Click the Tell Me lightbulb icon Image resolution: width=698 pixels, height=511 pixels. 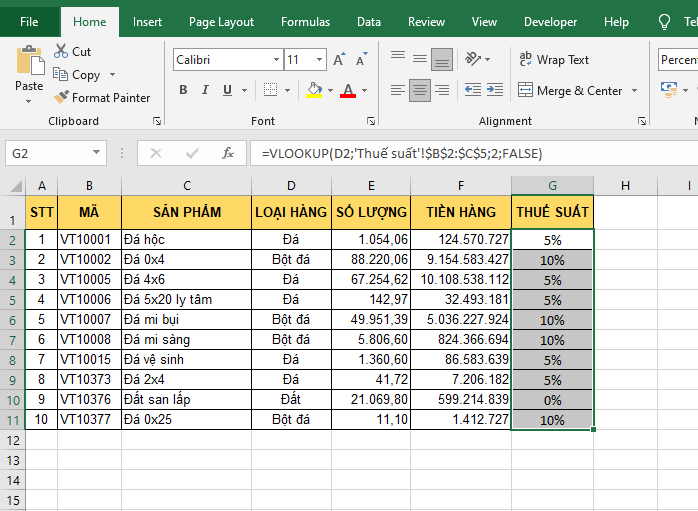(664, 22)
